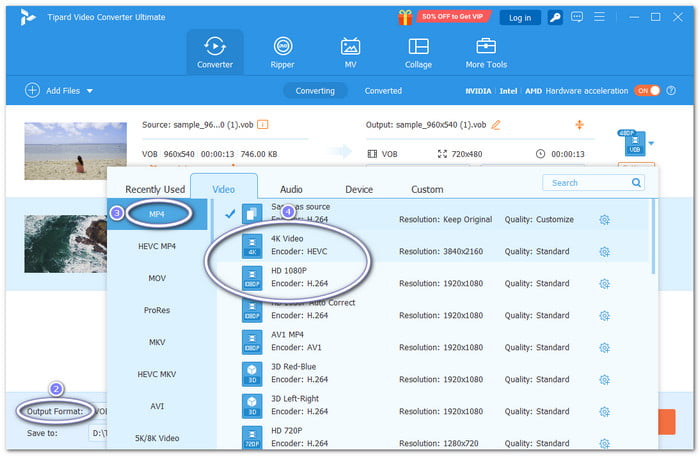The height and width of the screenshot is (456, 700).
Task: Select ProRes format category
Action: [157, 310]
